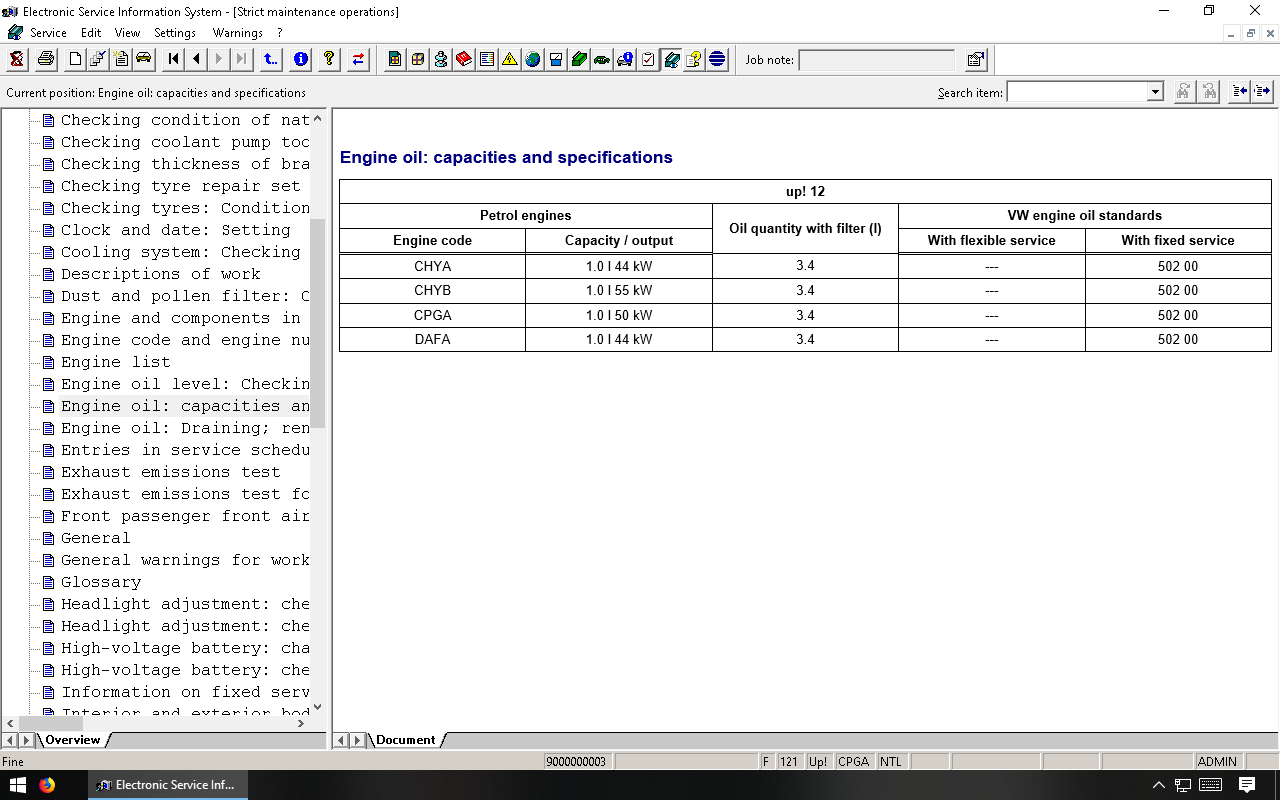Click the globe icon in the toolbar
The width and height of the screenshot is (1280, 800).
(x=533, y=60)
